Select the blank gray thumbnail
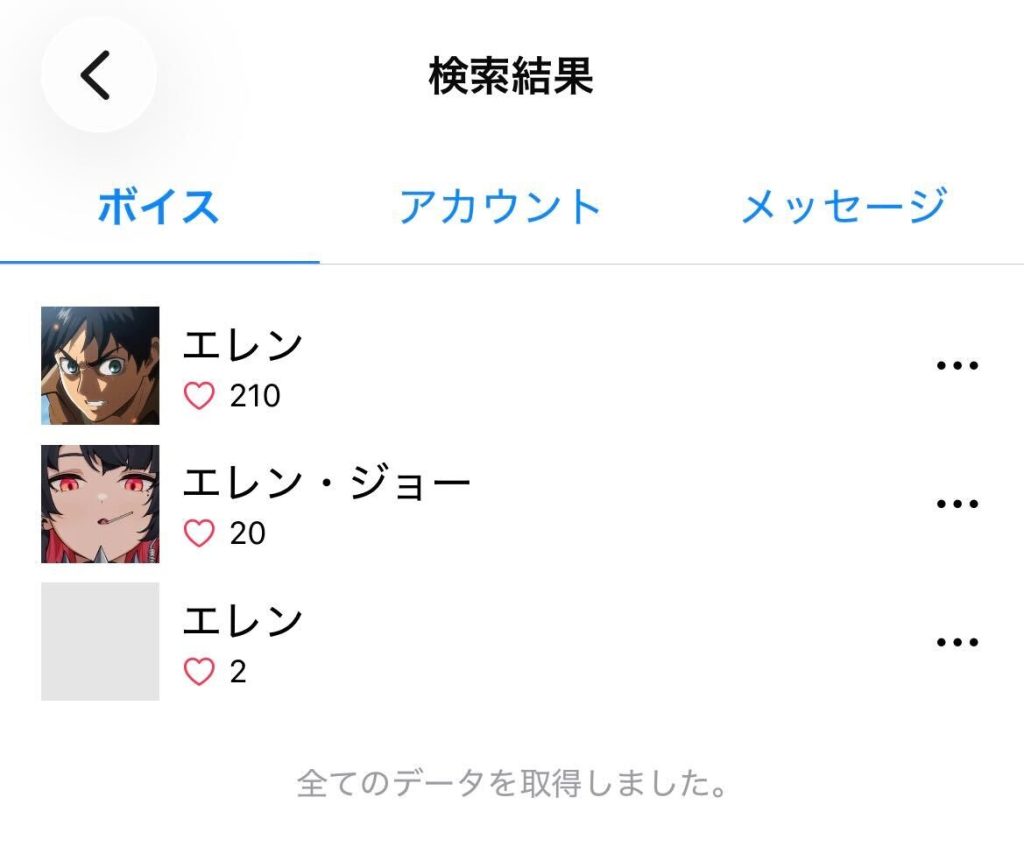The height and width of the screenshot is (861, 1024). tap(100, 642)
